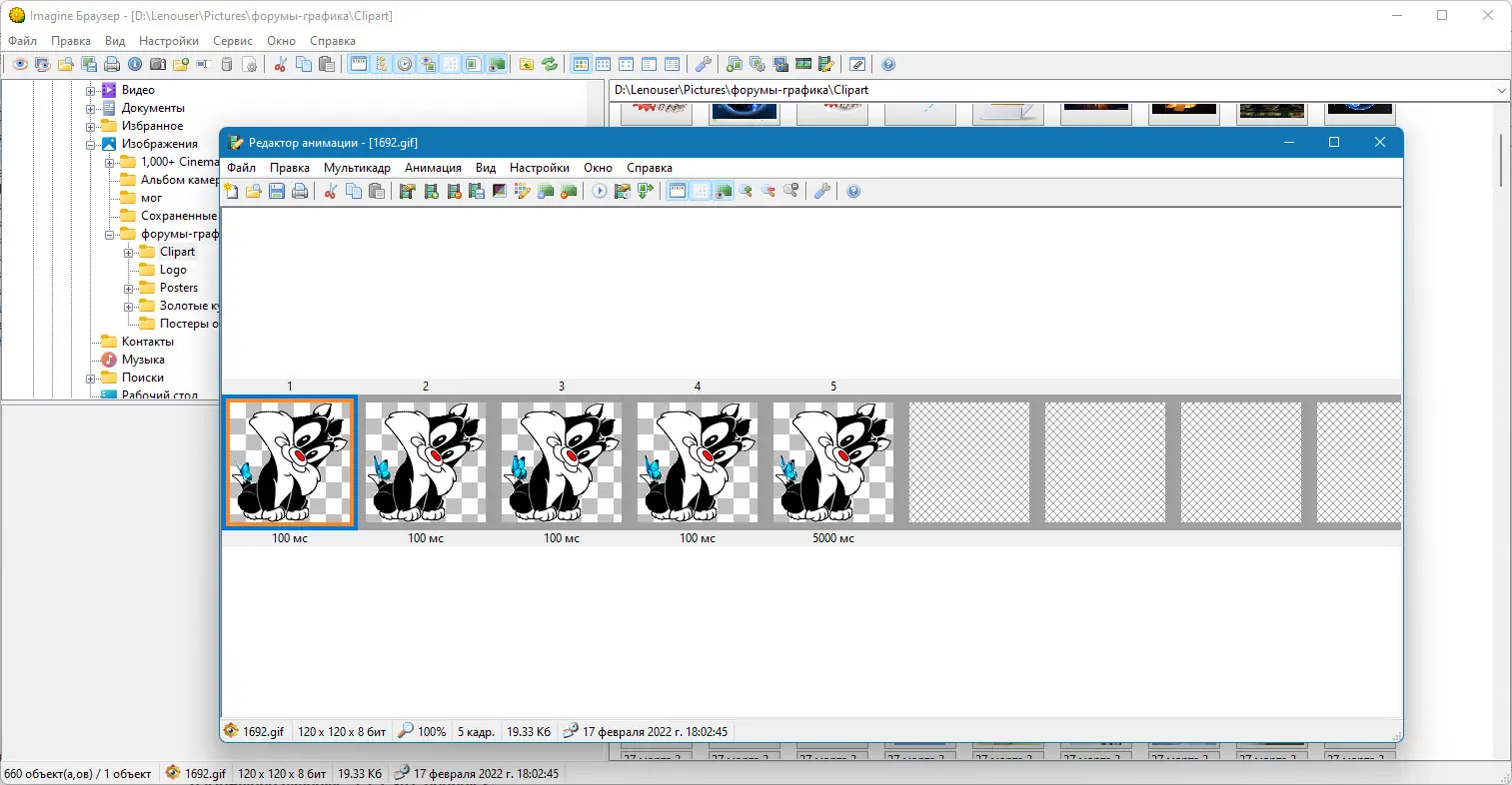Click the info icon in the browser toolbar
The image size is (1512, 785).
click(135, 64)
